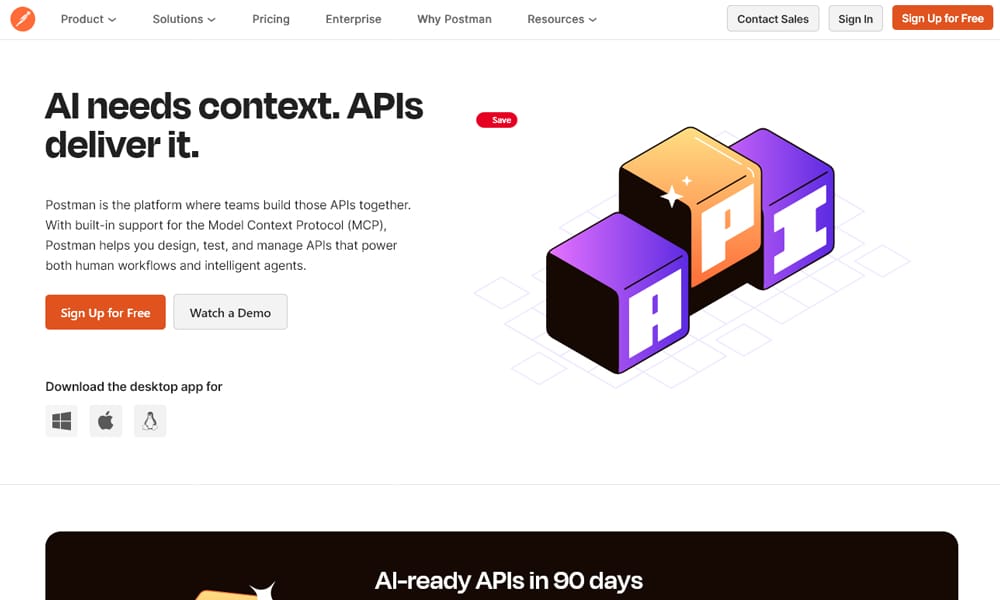Click the Sign In button
1000x600 pixels.
pyautogui.click(x=855, y=19)
